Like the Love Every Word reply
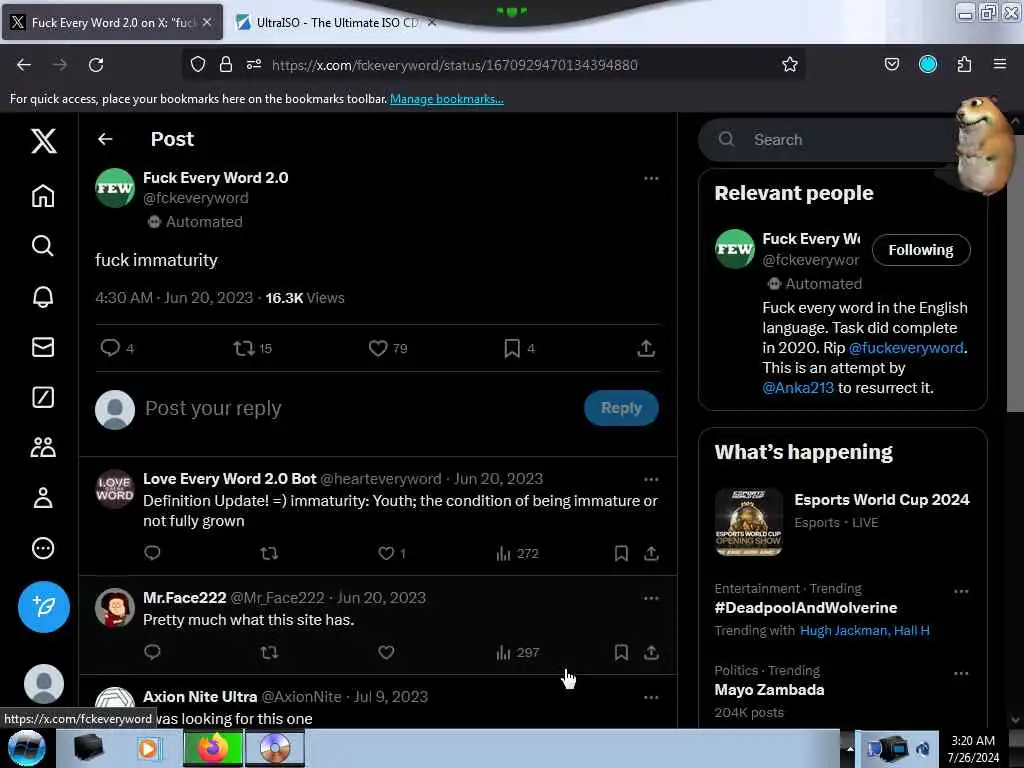Image resolution: width=1024 pixels, height=768 pixels. [x=386, y=553]
